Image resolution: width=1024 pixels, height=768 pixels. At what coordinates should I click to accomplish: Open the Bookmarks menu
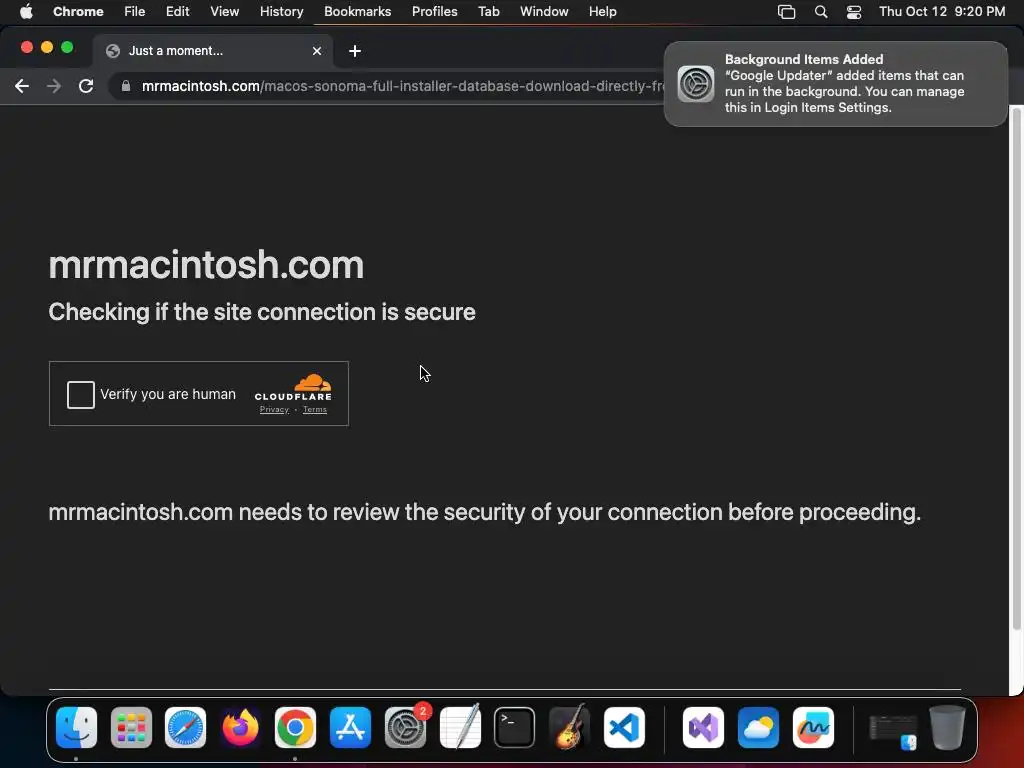tap(357, 12)
